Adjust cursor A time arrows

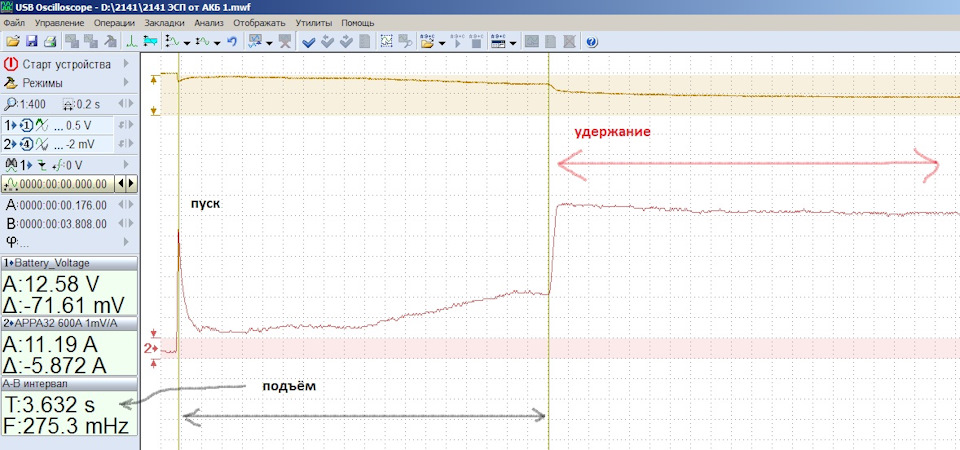point(126,204)
